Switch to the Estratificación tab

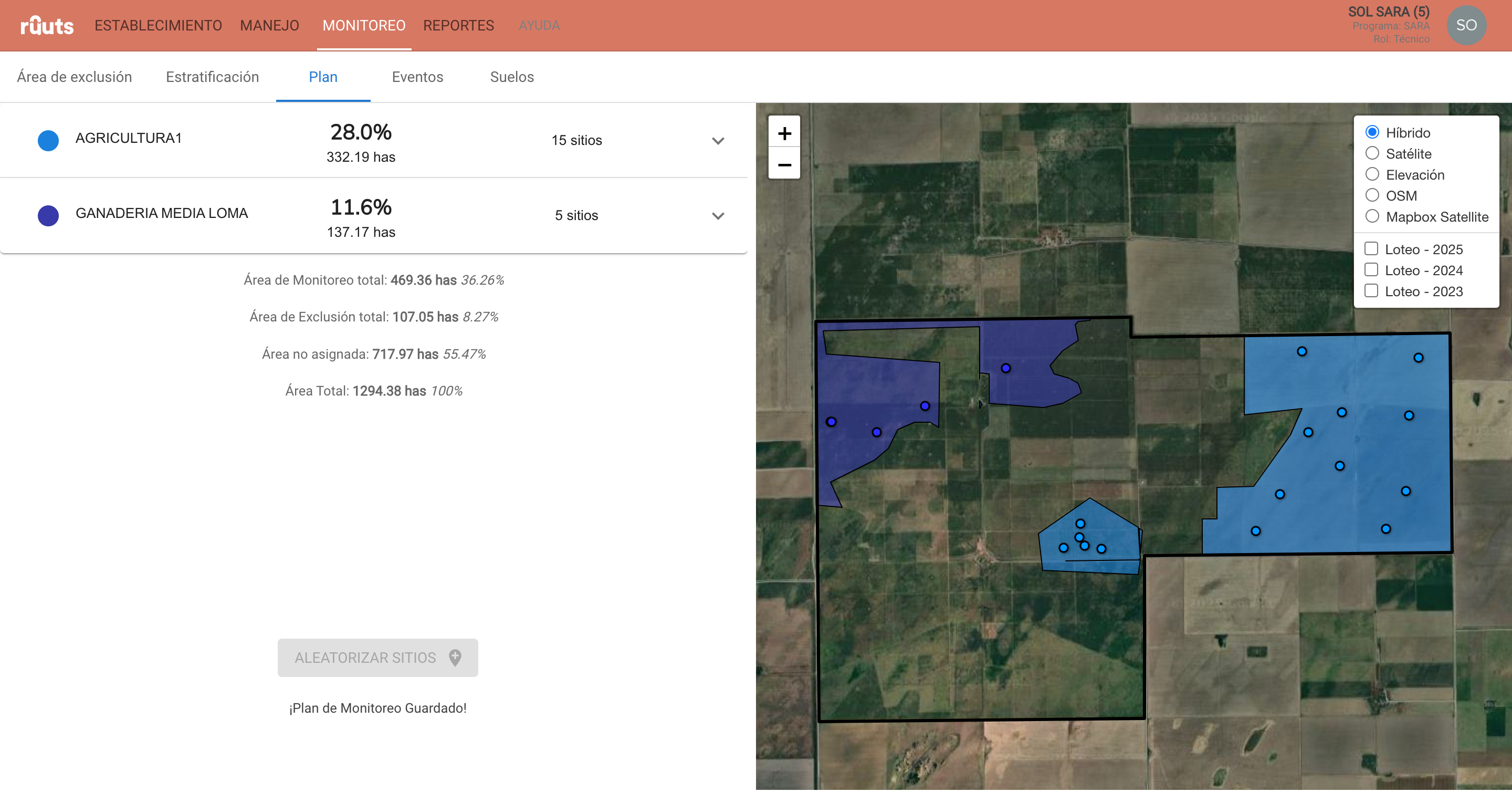pyautogui.click(x=213, y=77)
